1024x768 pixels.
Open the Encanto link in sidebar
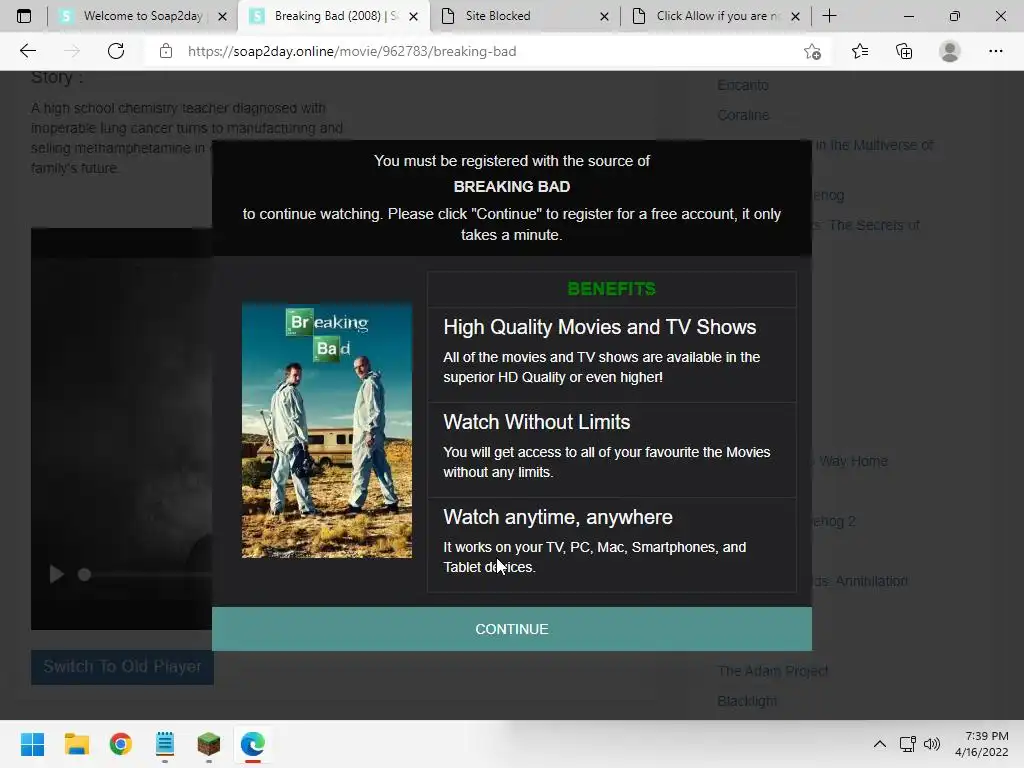click(743, 85)
